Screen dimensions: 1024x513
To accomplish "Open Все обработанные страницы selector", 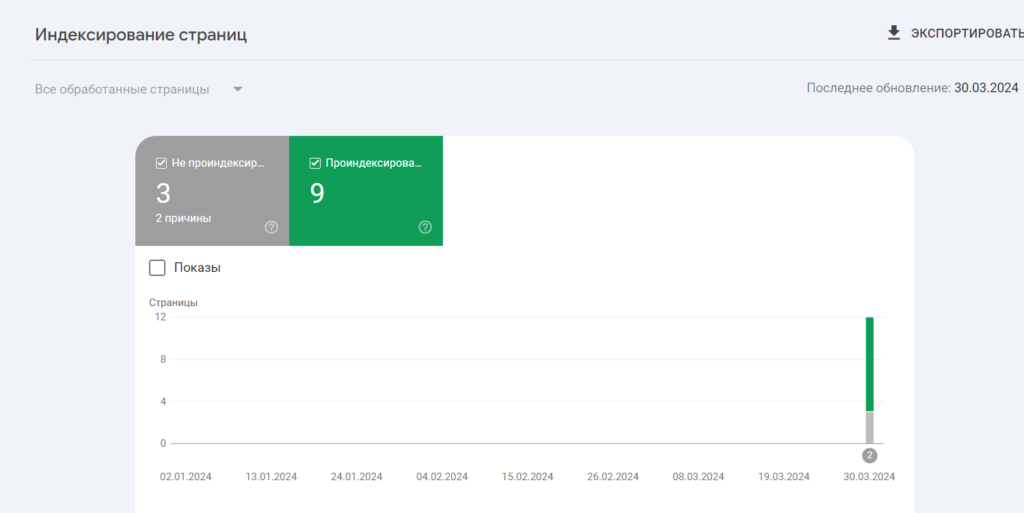I will (x=139, y=89).
